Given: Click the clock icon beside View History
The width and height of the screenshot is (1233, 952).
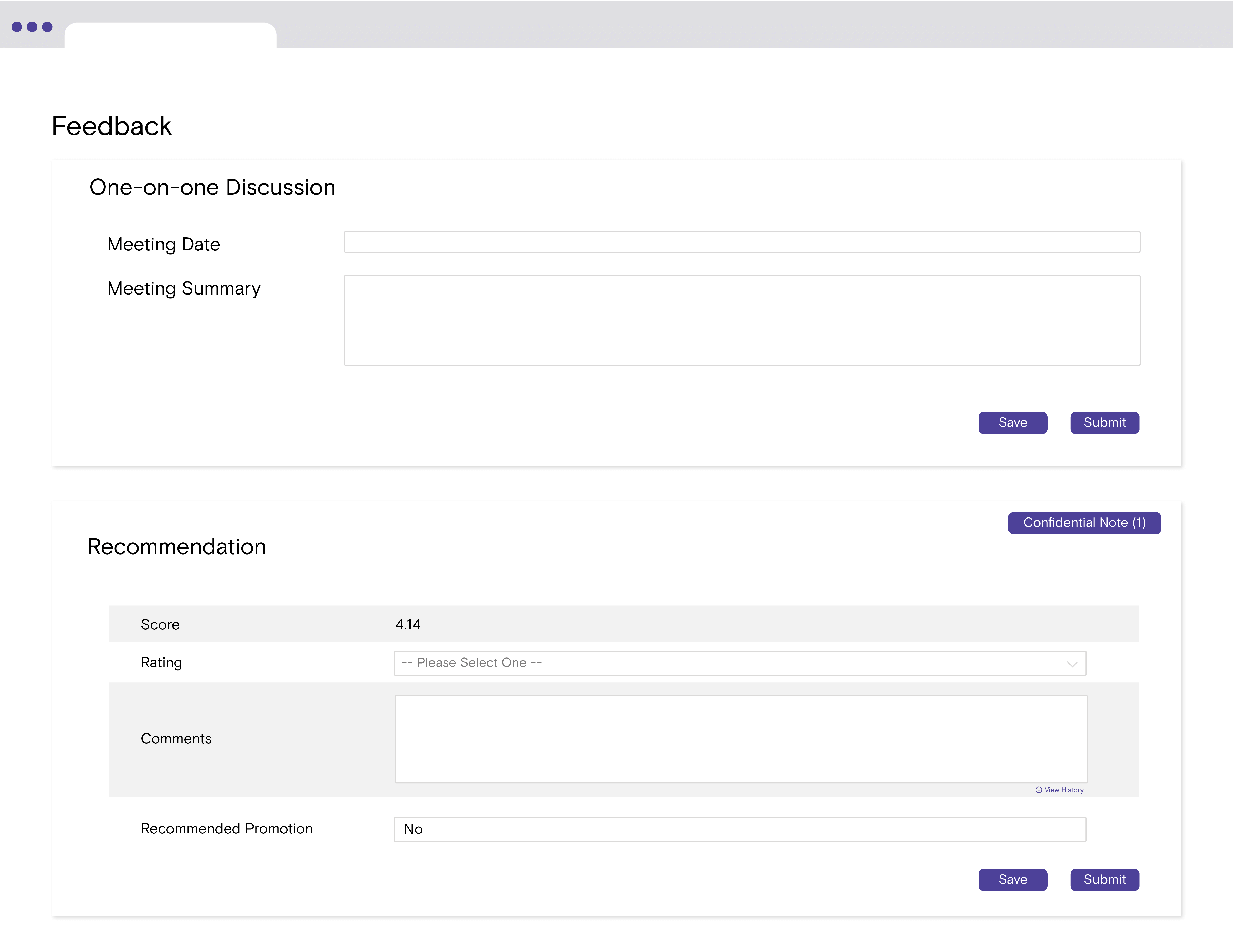Looking at the screenshot, I should [1039, 790].
